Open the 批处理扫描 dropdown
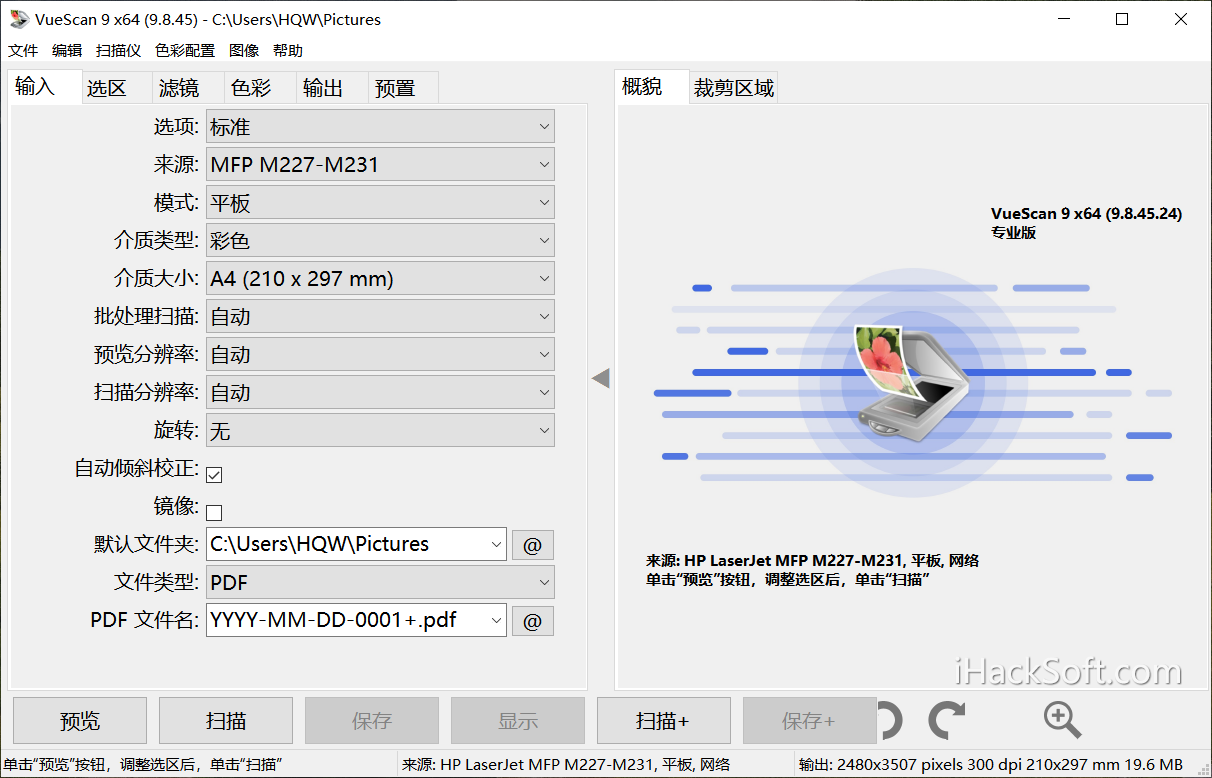The width and height of the screenshot is (1212, 778). (x=380, y=317)
